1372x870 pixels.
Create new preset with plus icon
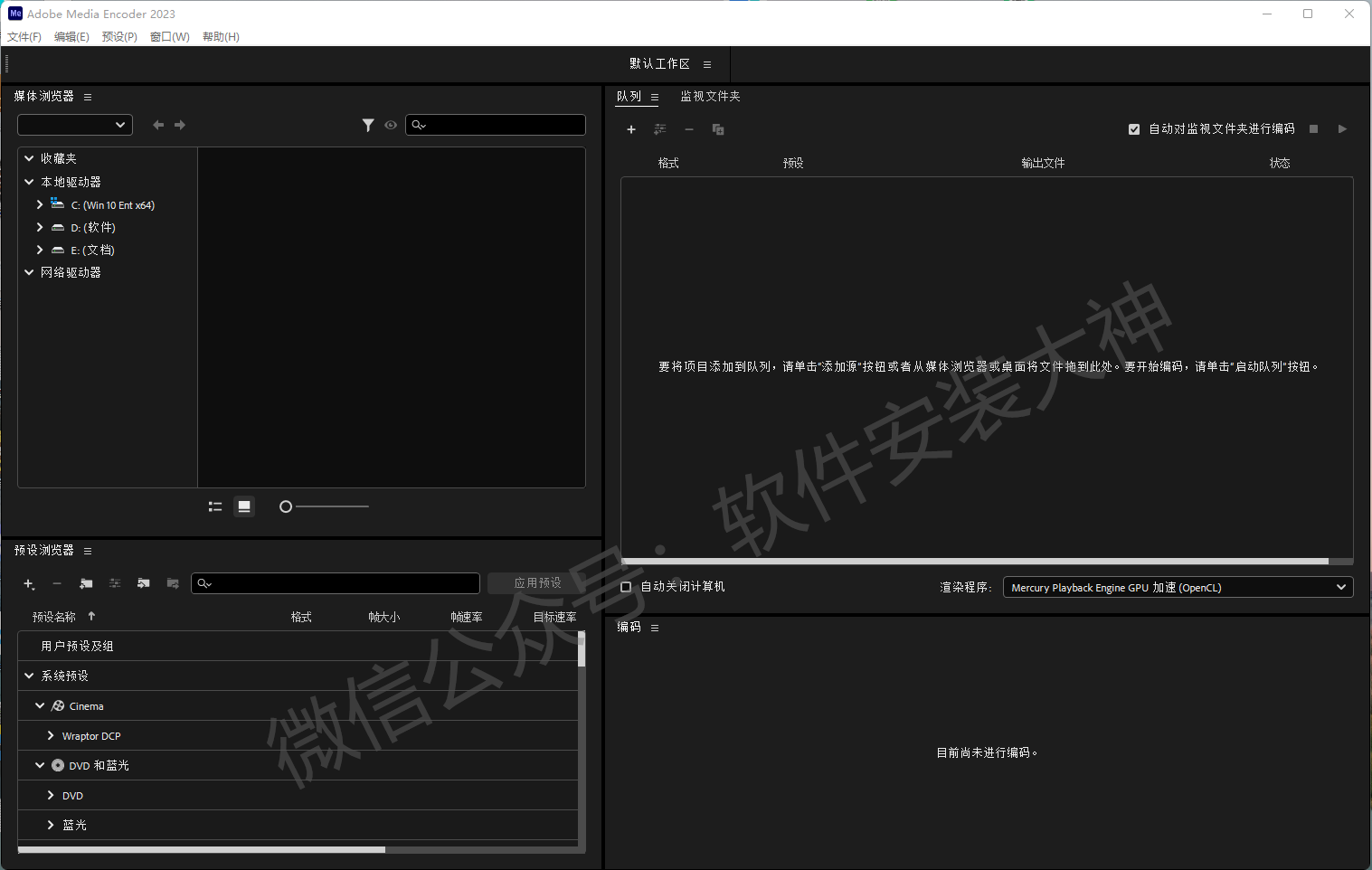tap(29, 584)
